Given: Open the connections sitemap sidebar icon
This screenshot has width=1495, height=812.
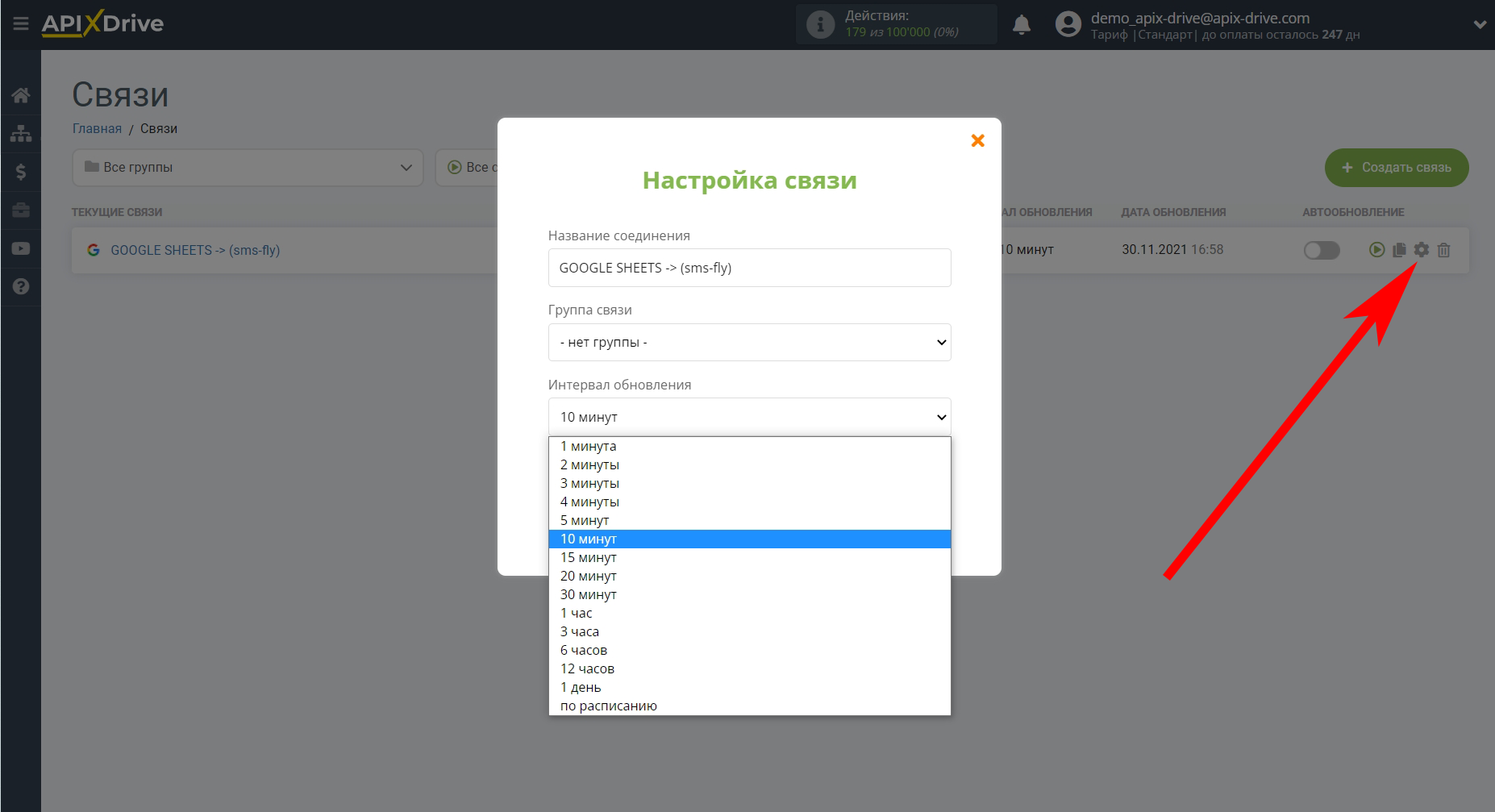Looking at the screenshot, I should point(21,133).
